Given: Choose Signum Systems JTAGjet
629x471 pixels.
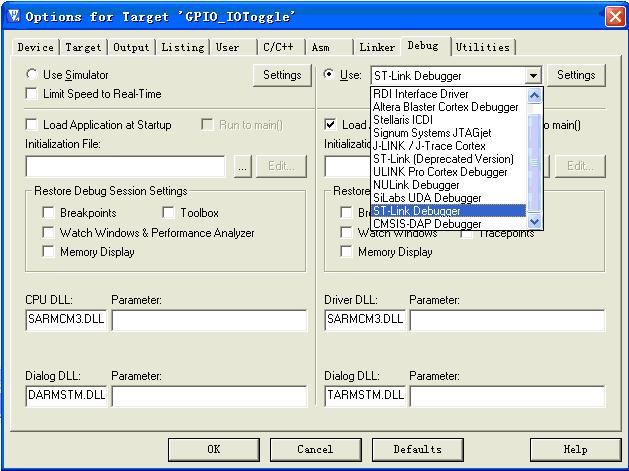Looking at the screenshot, I should click(x=448, y=133).
